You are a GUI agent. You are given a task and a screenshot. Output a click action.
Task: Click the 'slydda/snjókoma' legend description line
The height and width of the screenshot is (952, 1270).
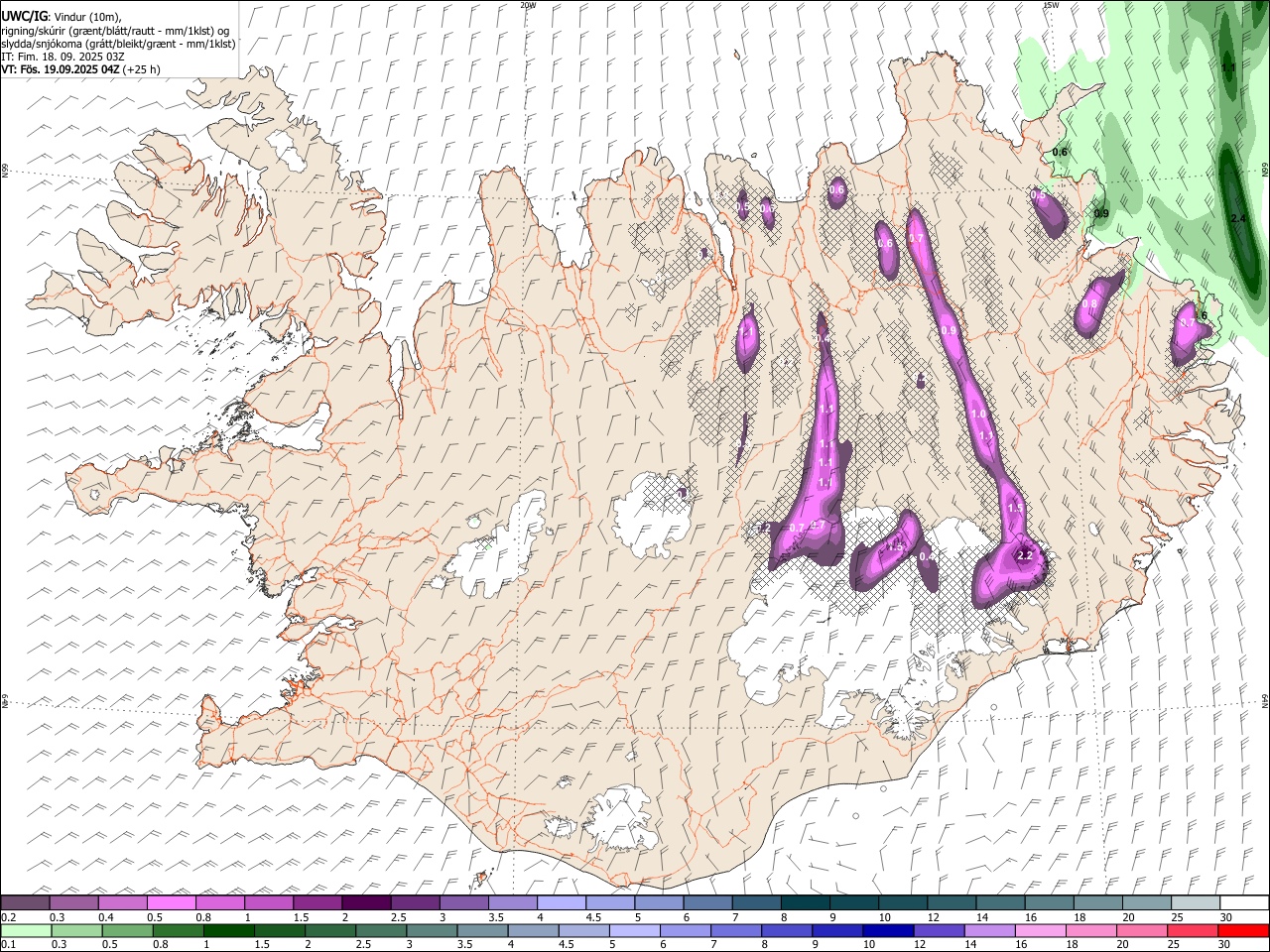(118, 44)
